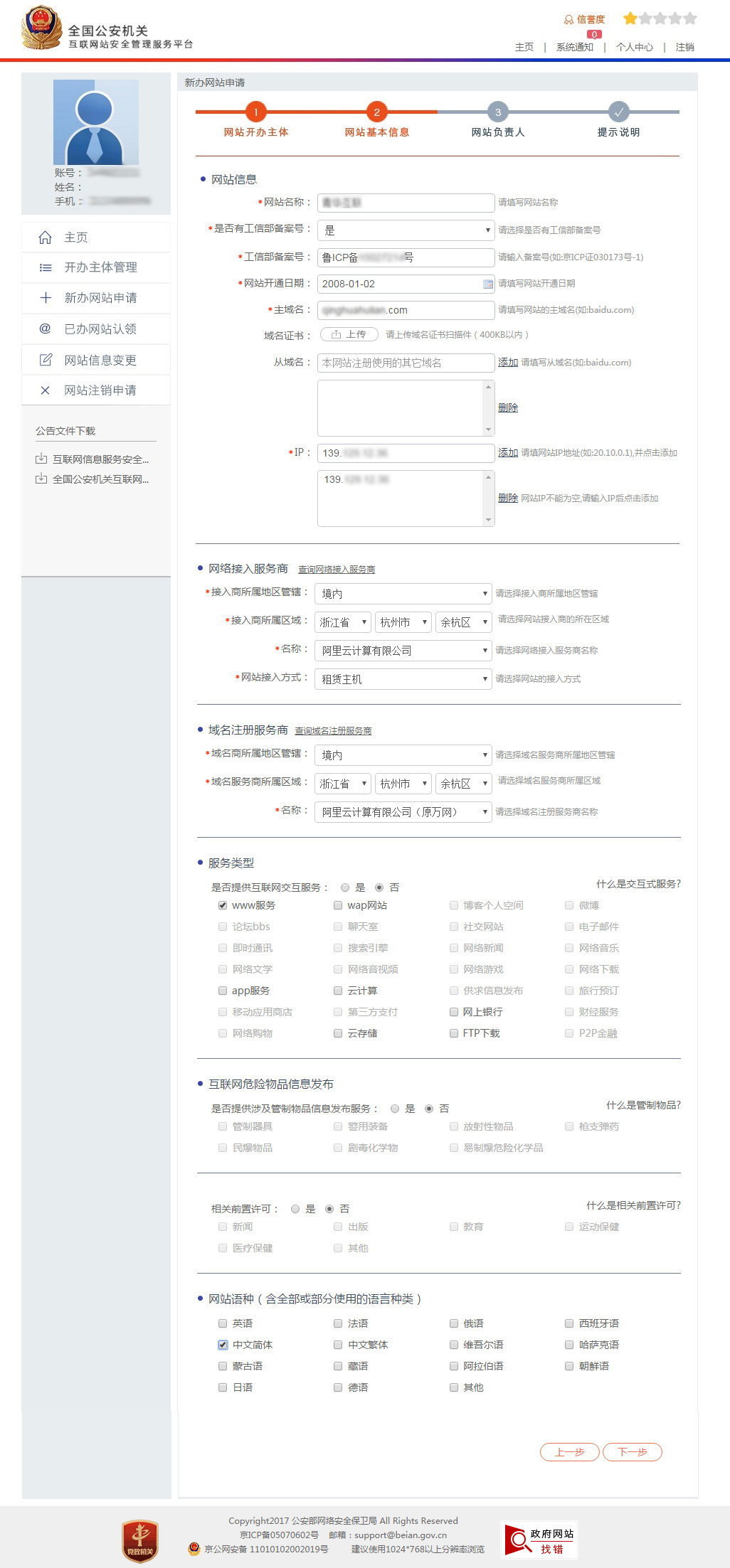The width and height of the screenshot is (730, 1568).
Task: Open the 杭州市 dropdown under 接入商所属区域
Action: tap(403, 622)
